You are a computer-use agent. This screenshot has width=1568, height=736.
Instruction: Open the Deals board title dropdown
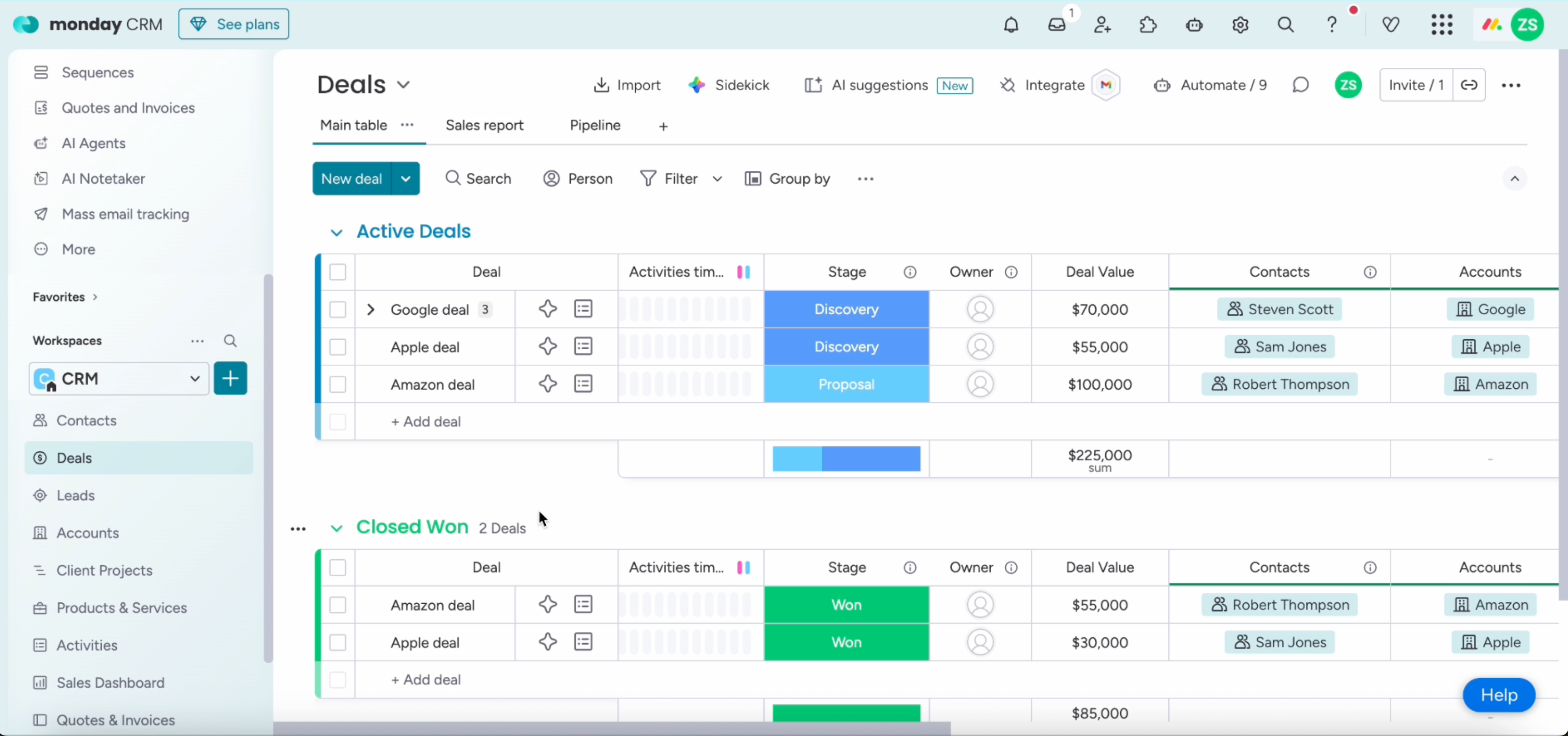pyautogui.click(x=403, y=85)
